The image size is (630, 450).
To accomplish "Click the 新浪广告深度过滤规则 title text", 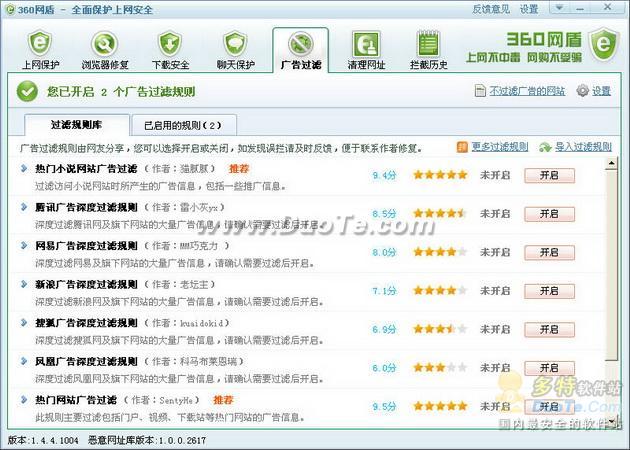I will 86,284.
